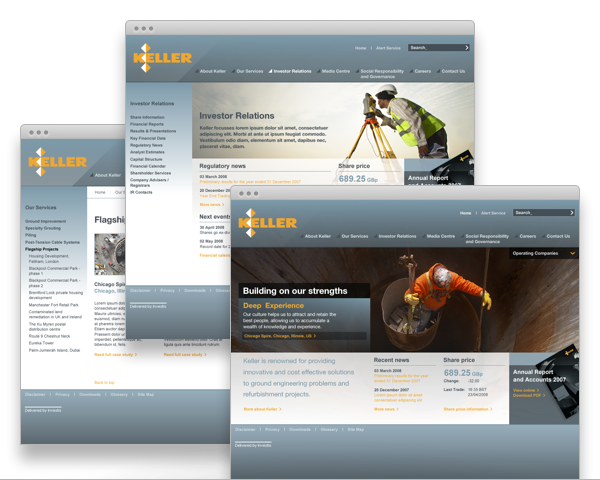Click View online link for Annual Report
The height and width of the screenshot is (480, 600).
click(x=526, y=390)
